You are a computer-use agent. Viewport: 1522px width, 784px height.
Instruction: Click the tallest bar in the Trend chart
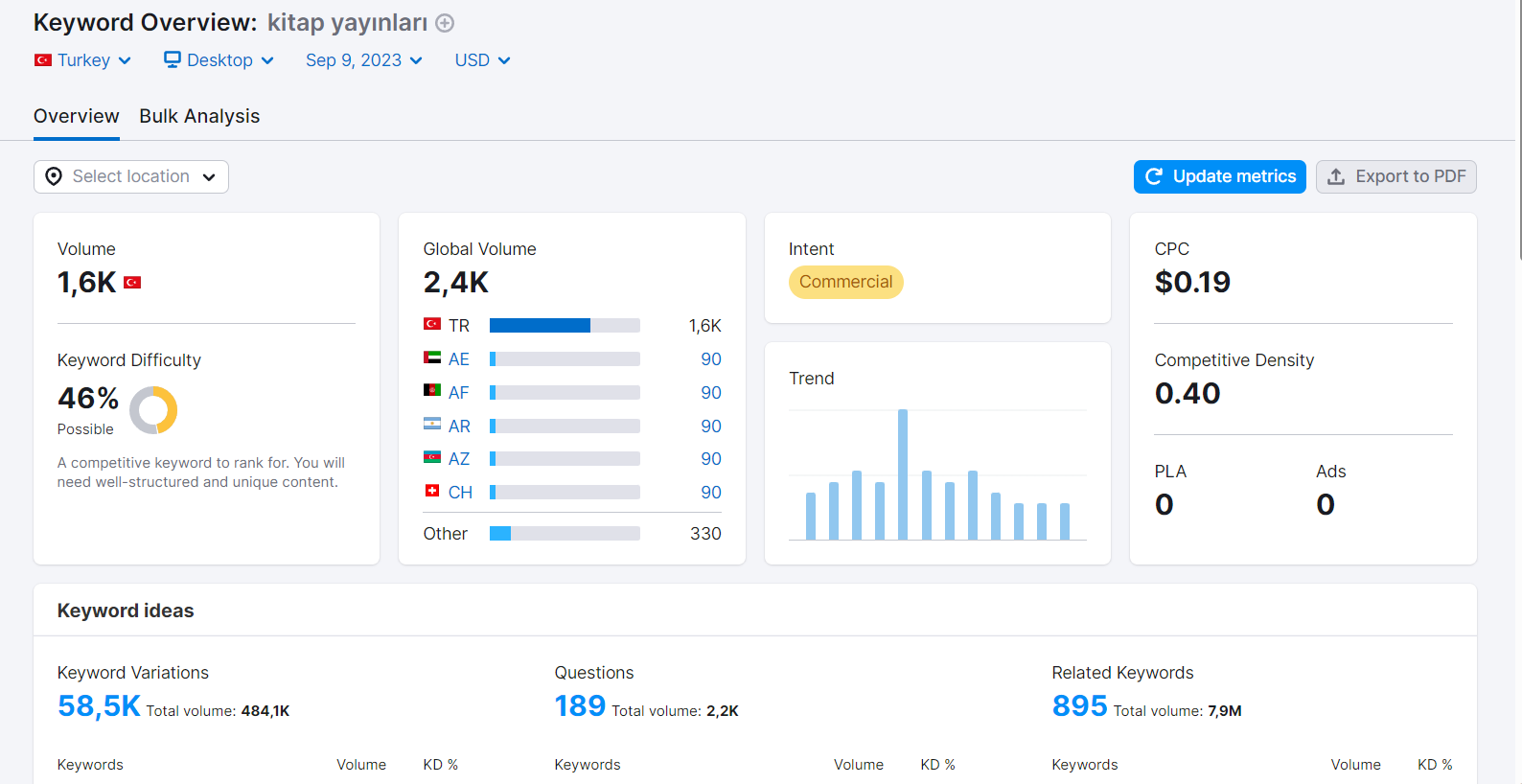pyautogui.click(x=903, y=474)
